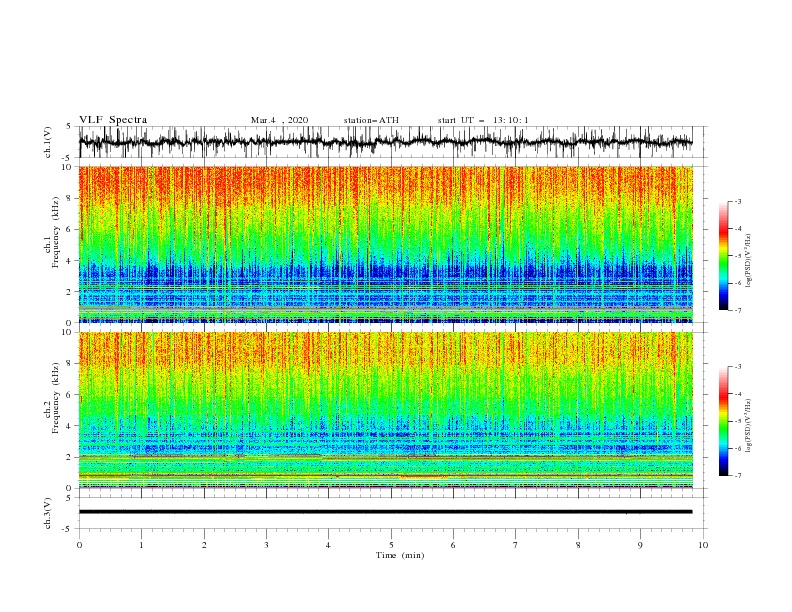Click time axis tick label "7"
The image size is (792, 612).
point(516,545)
